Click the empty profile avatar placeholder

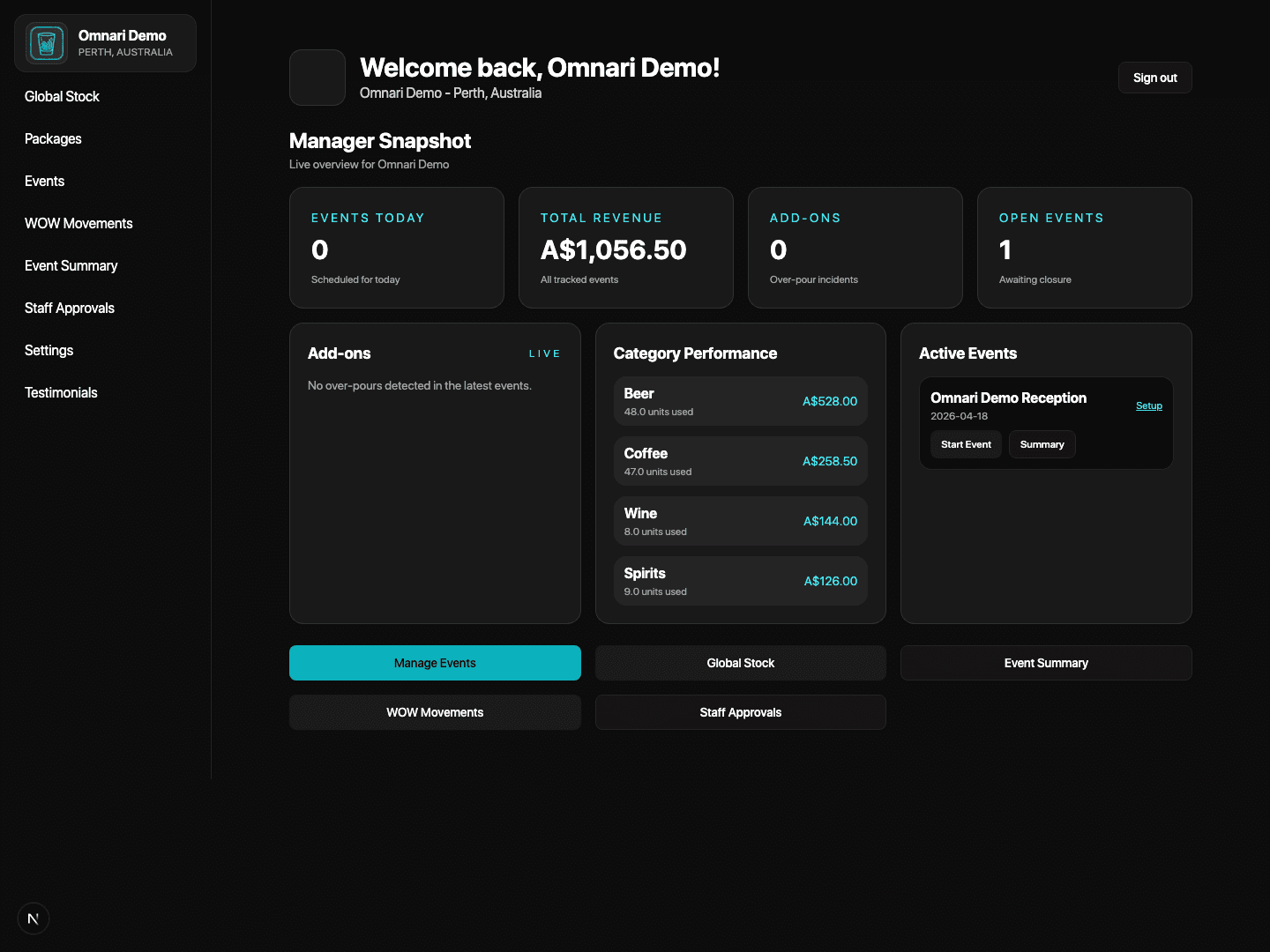[x=317, y=78]
